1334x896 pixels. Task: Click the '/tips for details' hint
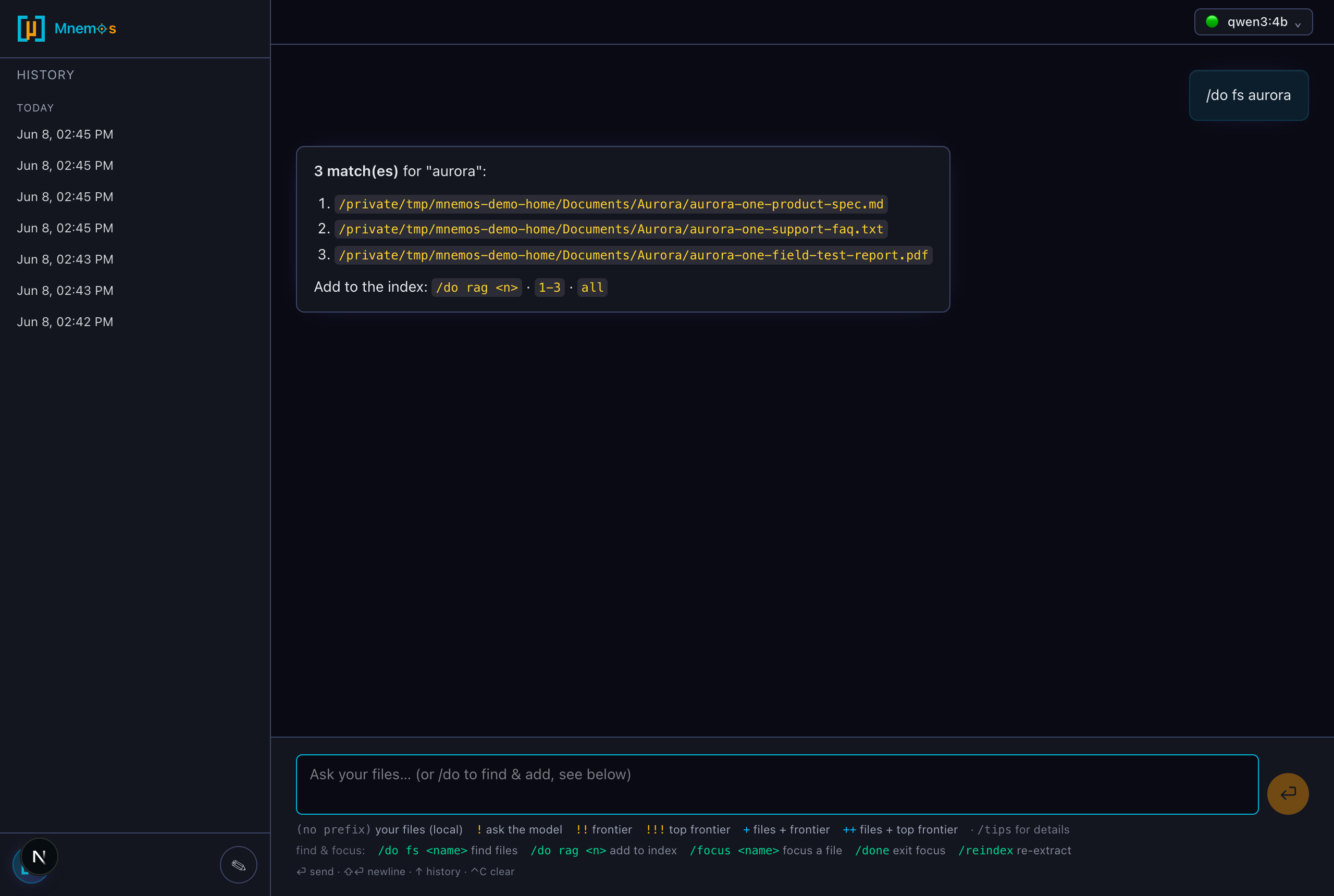[x=1023, y=829]
